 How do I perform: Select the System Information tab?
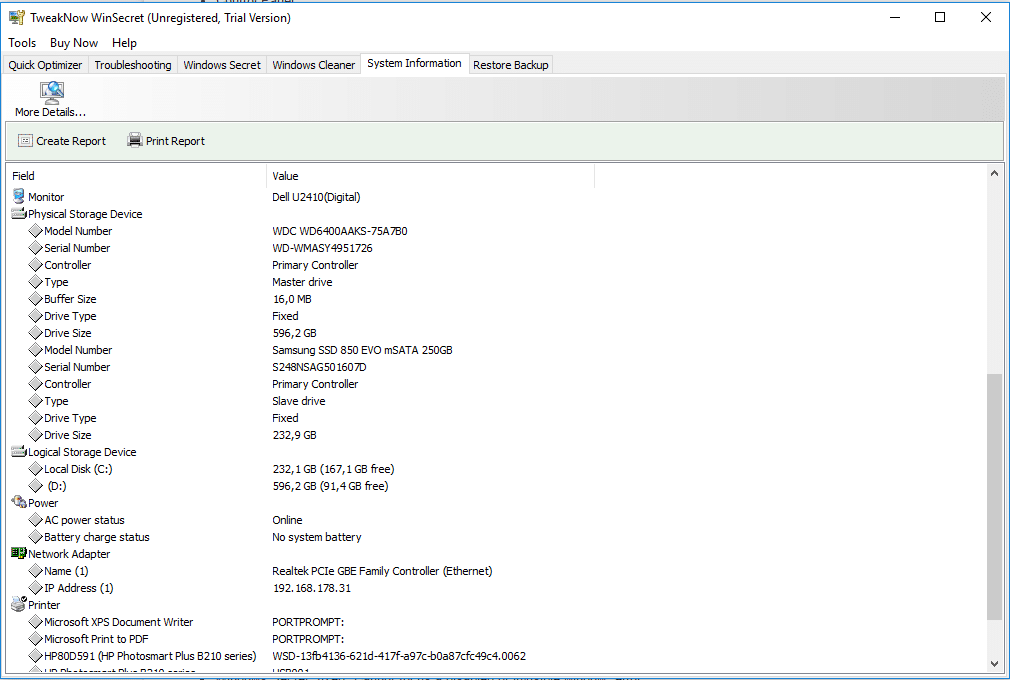point(414,63)
